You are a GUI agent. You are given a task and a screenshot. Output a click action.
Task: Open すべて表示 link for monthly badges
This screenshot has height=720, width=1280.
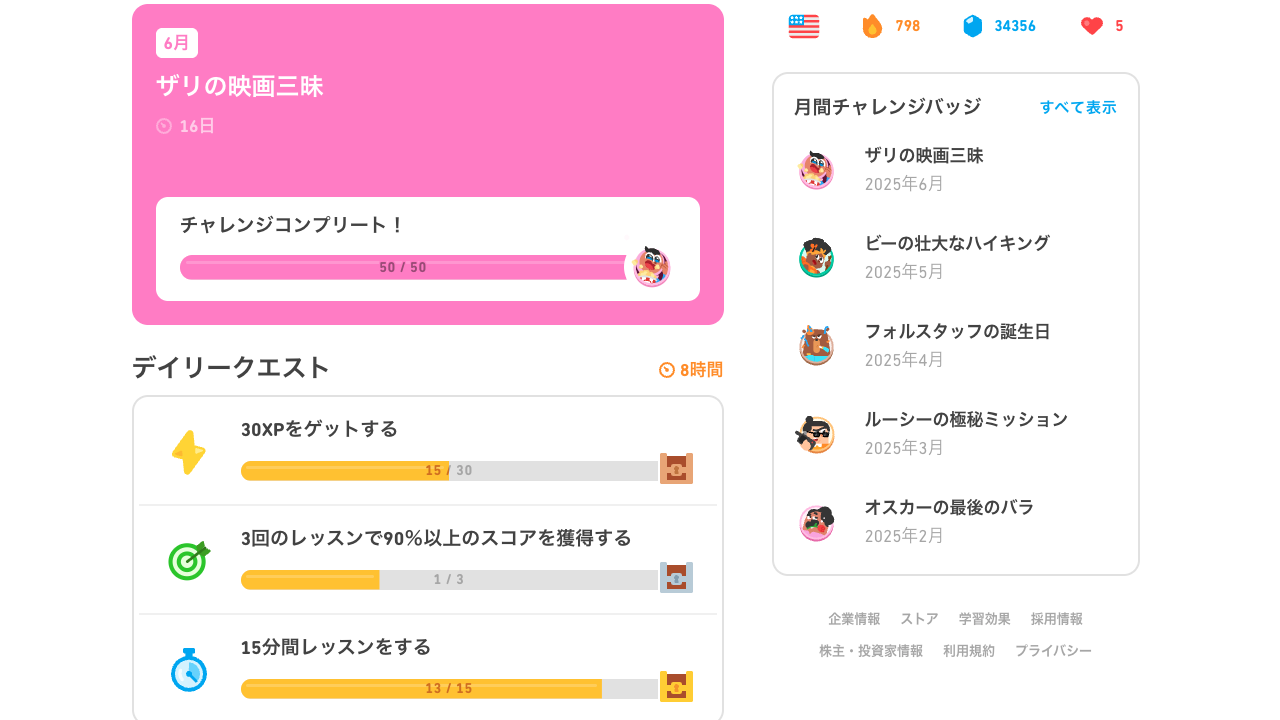pyautogui.click(x=1078, y=107)
